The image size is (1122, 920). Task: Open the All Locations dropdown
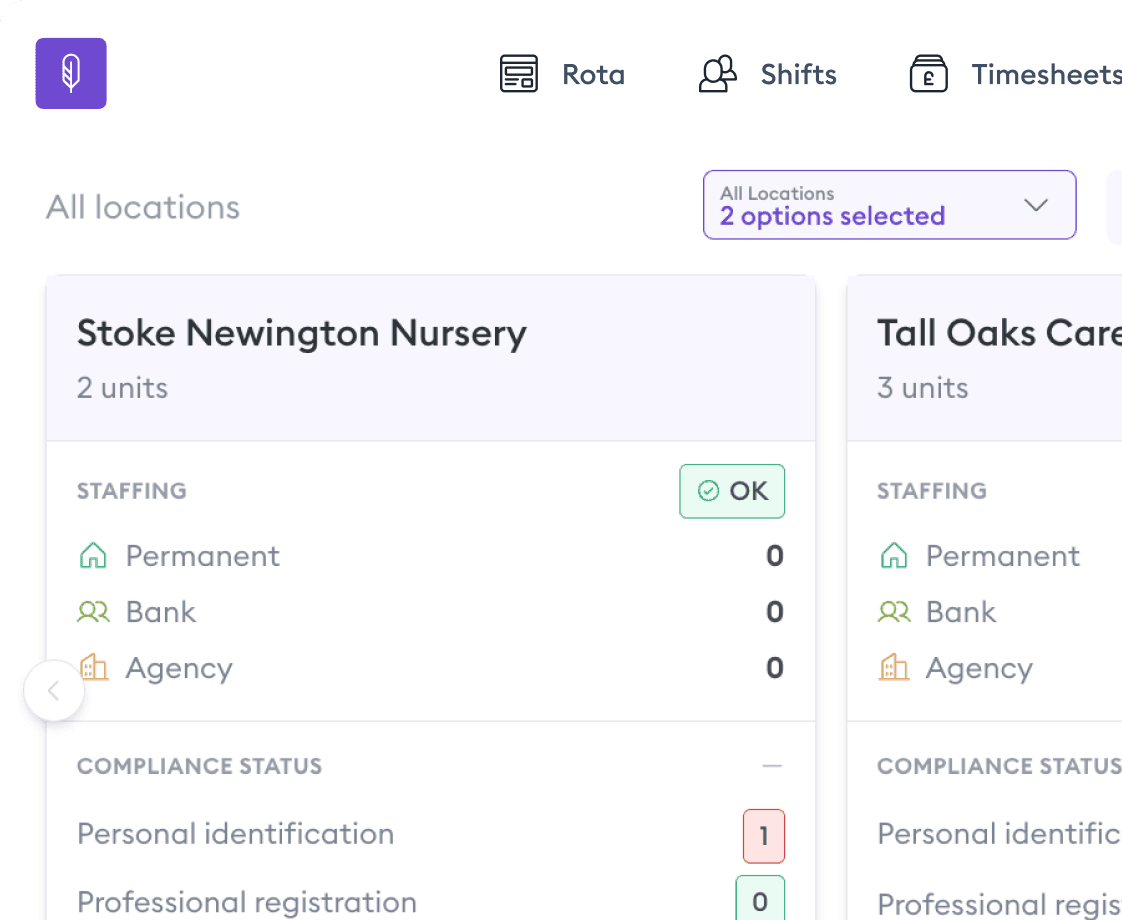pos(889,205)
